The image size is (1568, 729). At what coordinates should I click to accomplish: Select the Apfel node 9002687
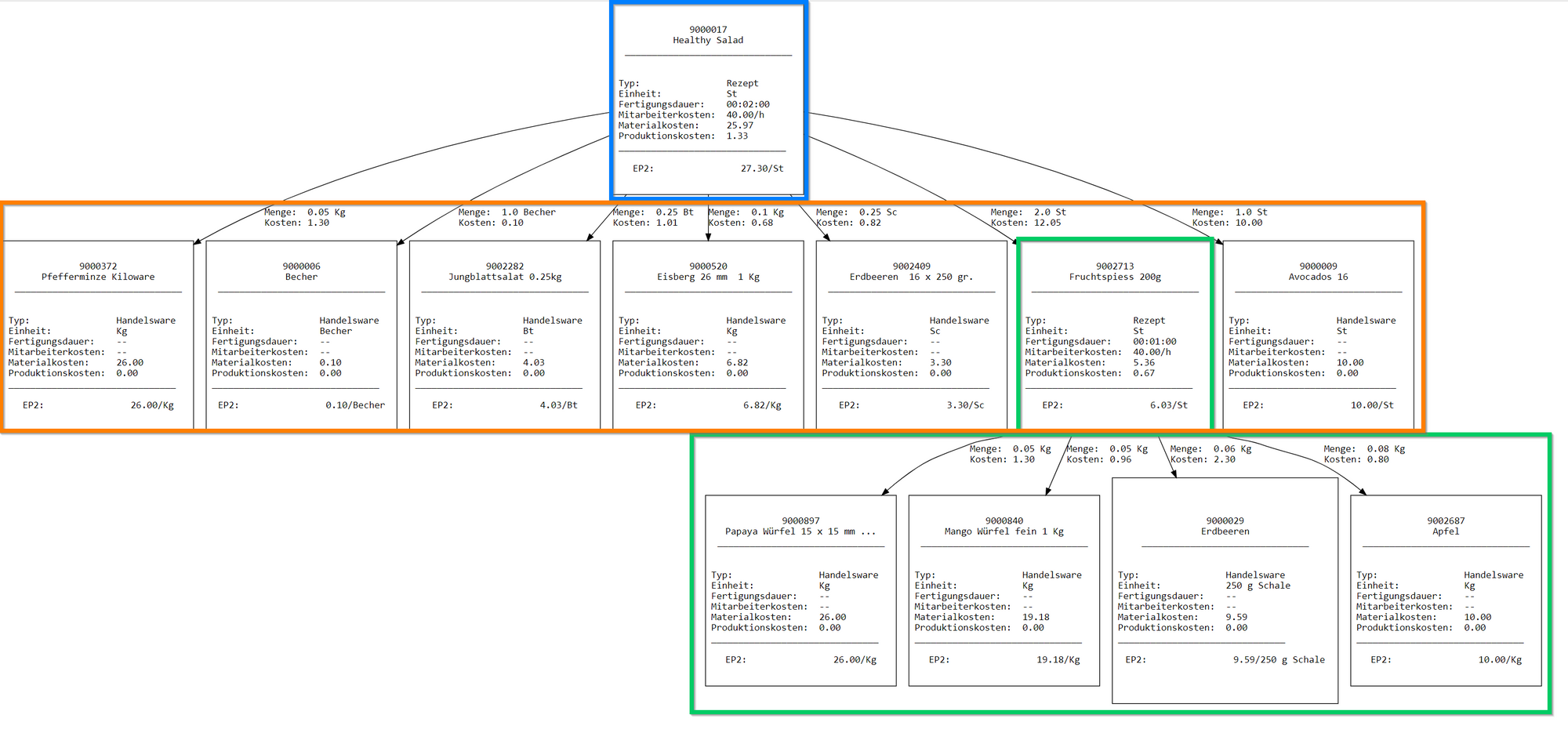(1446, 527)
